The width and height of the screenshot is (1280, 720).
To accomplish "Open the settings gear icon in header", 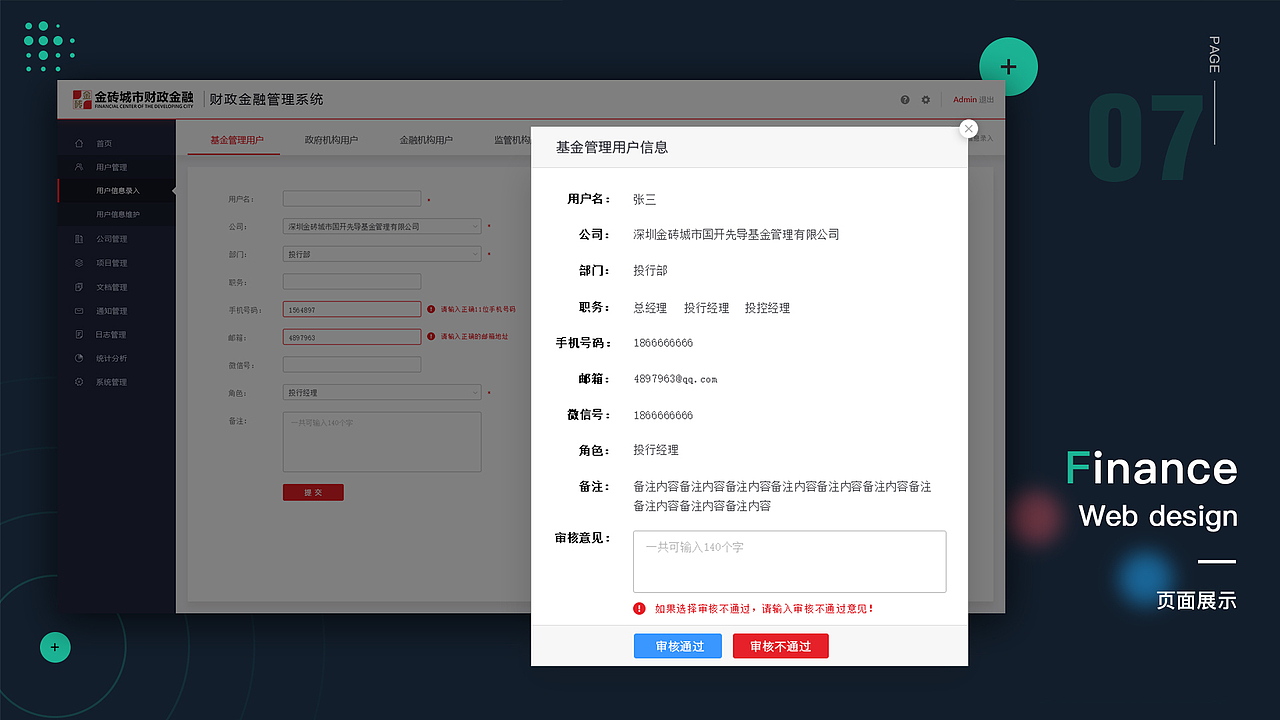I will coord(926,100).
